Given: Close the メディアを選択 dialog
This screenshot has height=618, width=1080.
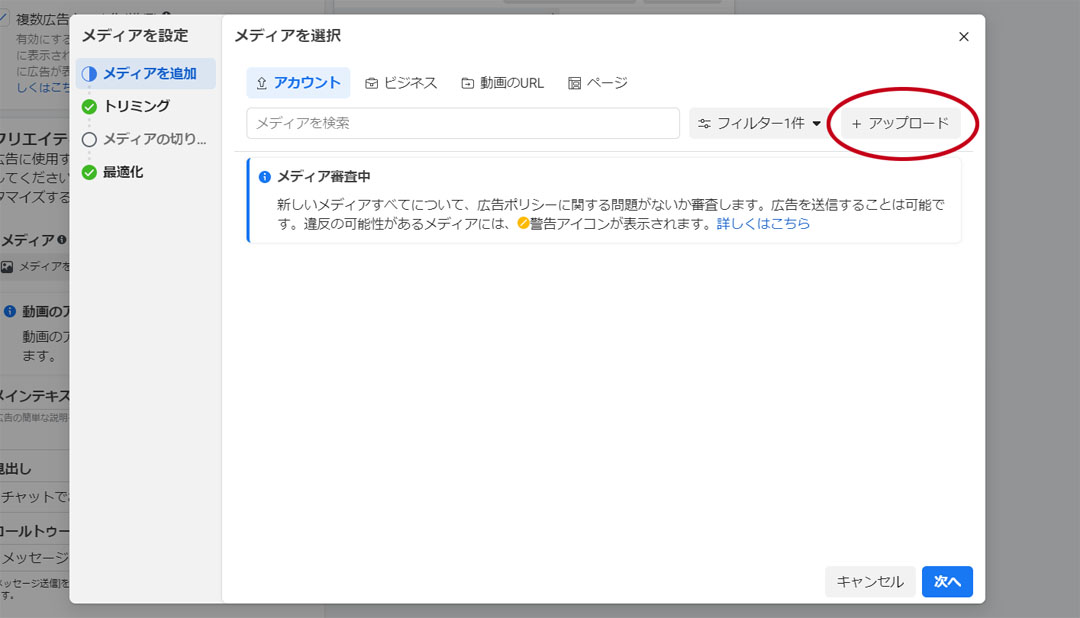Looking at the screenshot, I should pyautogui.click(x=963, y=36).
